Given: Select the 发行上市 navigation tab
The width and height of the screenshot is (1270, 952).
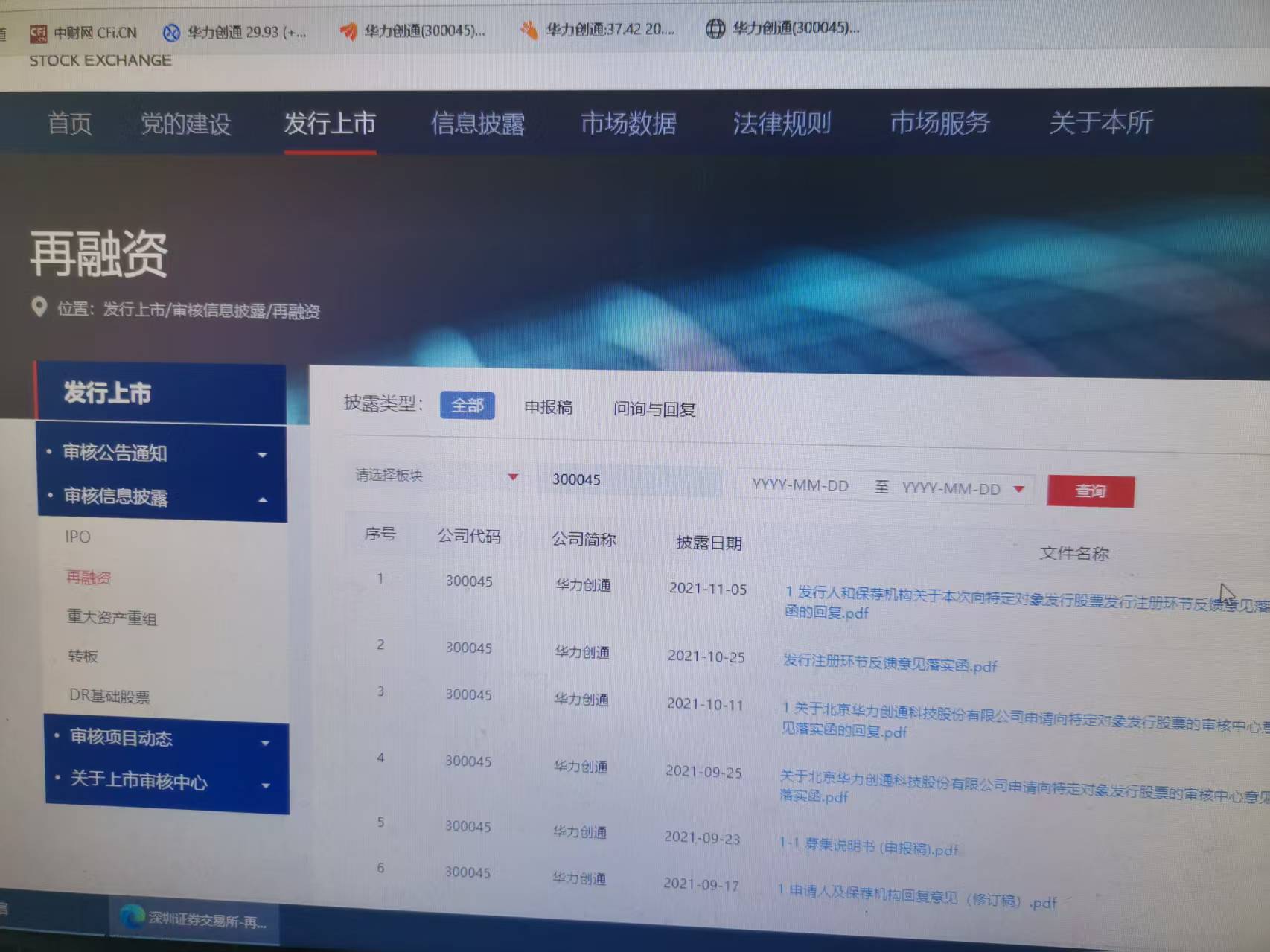Looking at the screenshot, I should (x=330, y=123).
